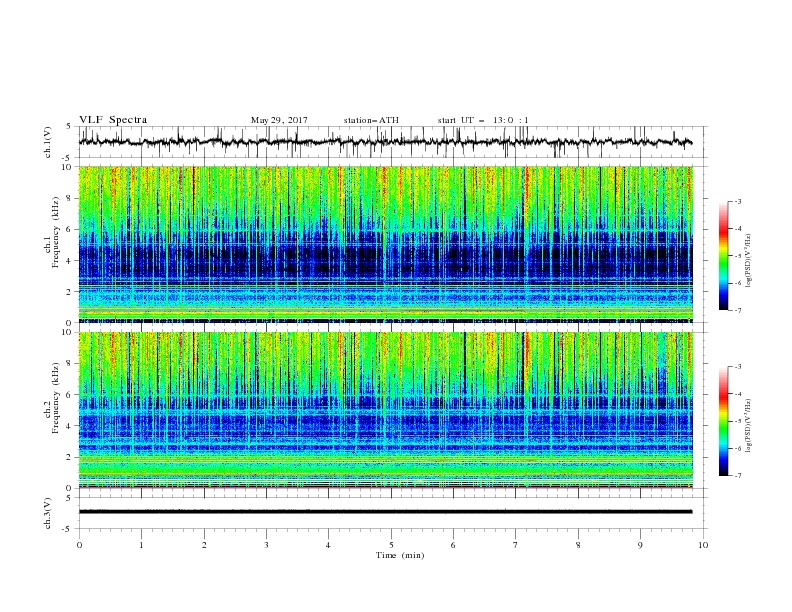Click the final "10" tick label on the time axis
This screenshot has height=612, width=792.
703,545
